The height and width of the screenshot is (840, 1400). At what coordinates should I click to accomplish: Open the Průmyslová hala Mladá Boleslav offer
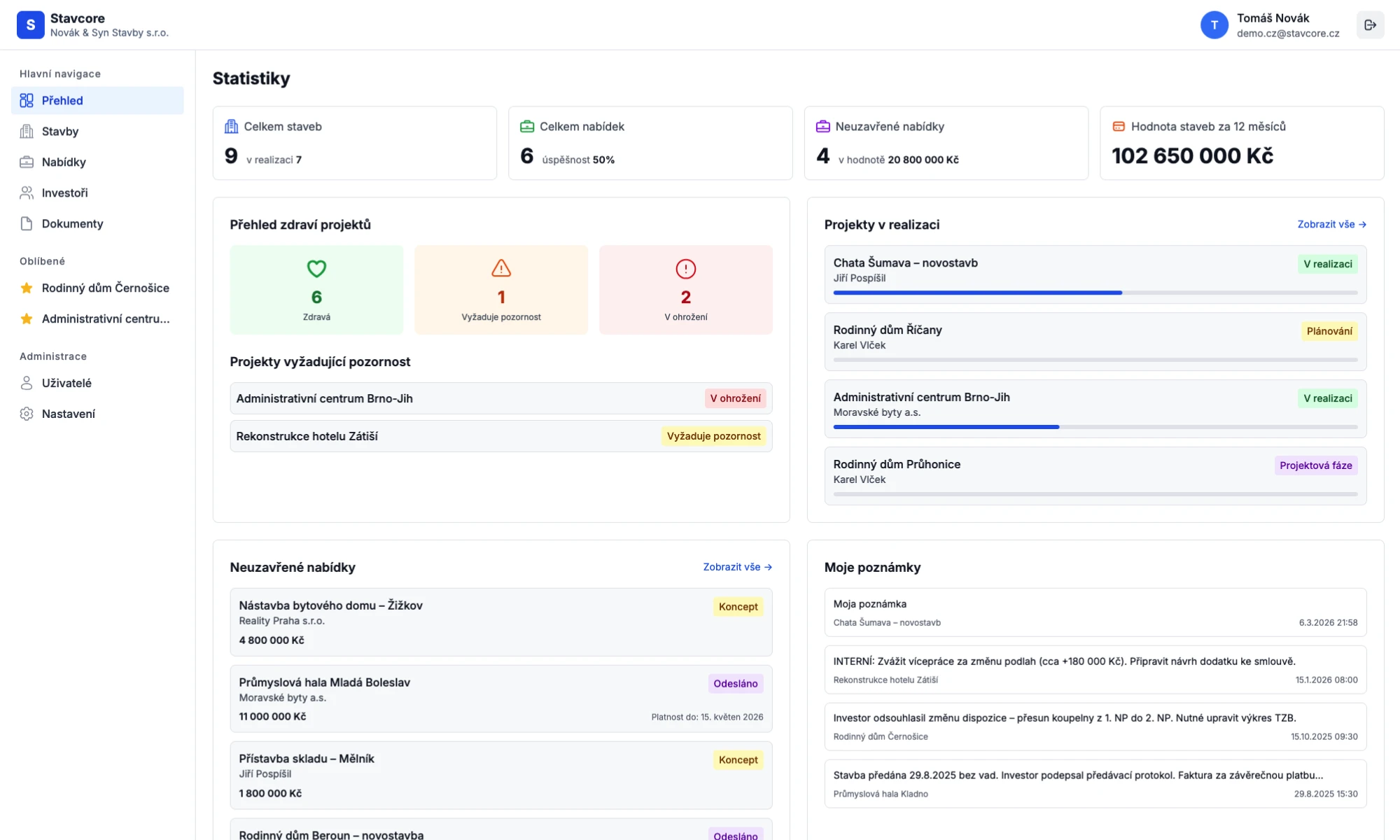point(501,699)
